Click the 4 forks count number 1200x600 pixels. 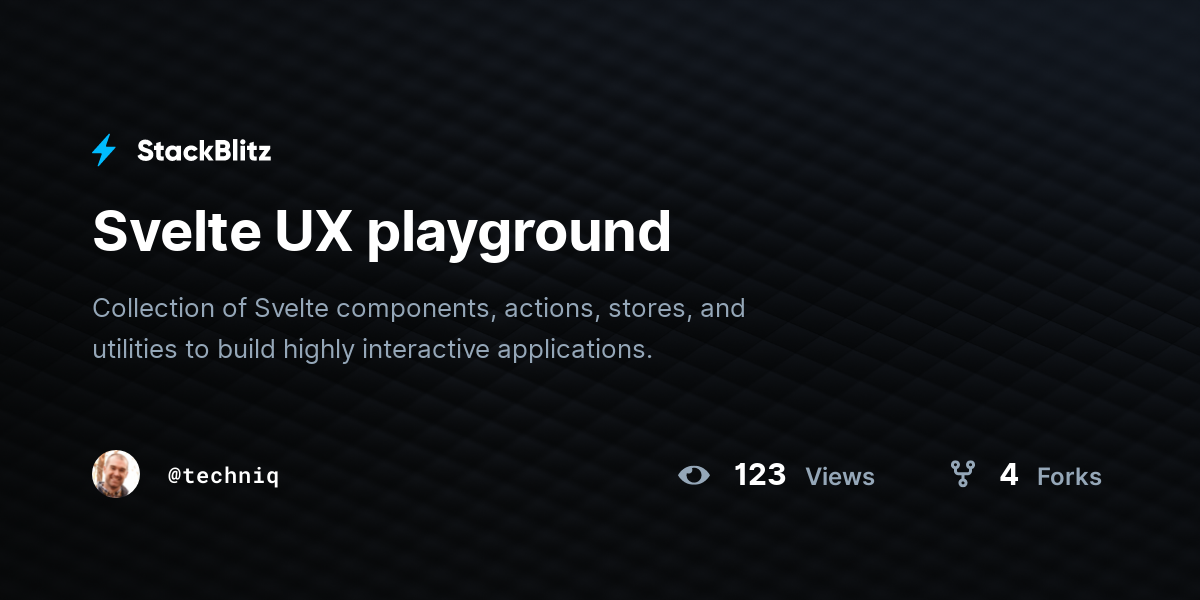pyautogui.click(x=1009, y=474)
